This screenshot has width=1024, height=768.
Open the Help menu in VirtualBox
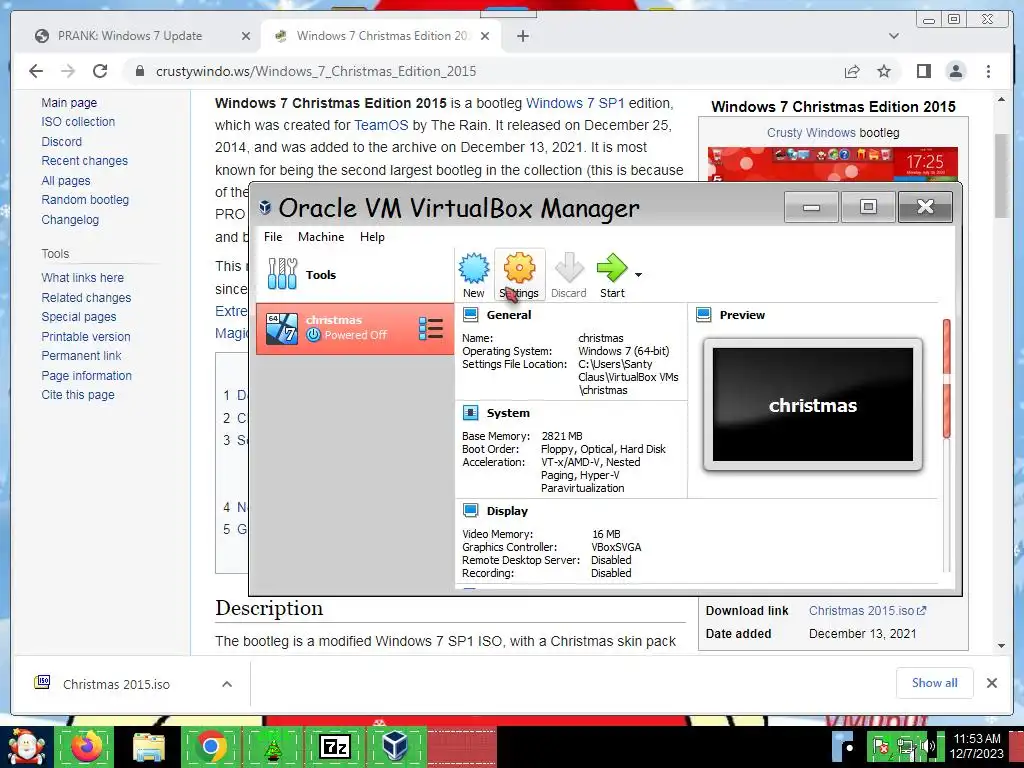coord(372,237)
